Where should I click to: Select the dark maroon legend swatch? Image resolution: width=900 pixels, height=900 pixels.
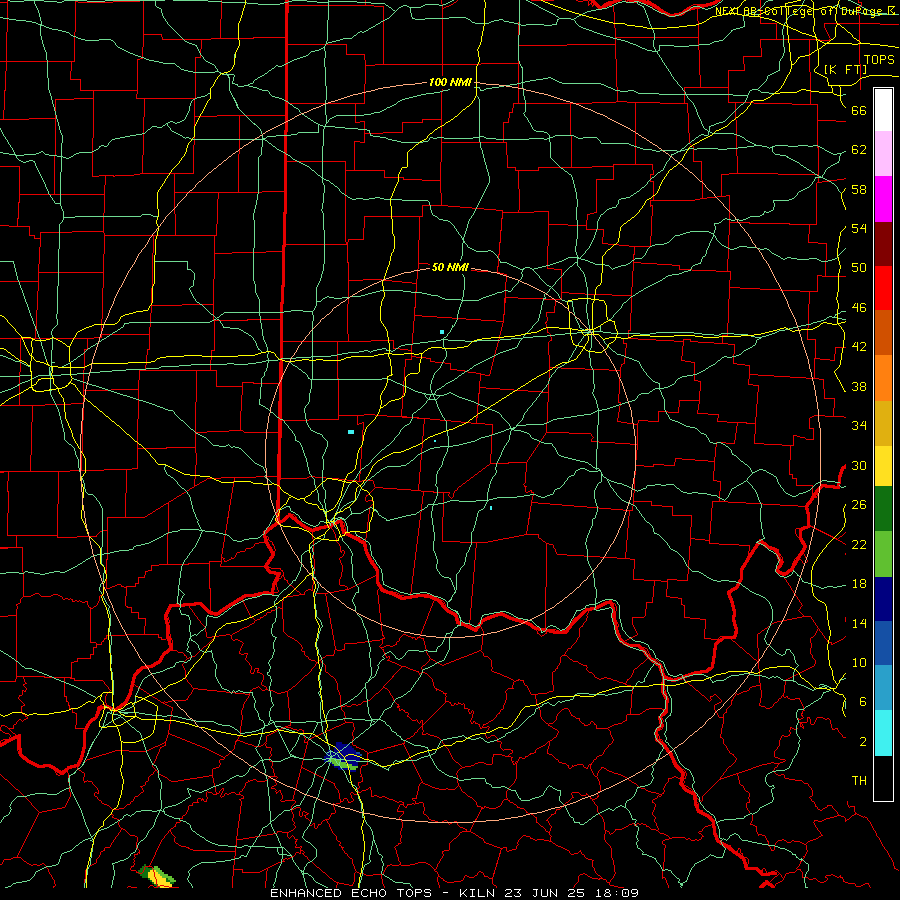[883, 245]
